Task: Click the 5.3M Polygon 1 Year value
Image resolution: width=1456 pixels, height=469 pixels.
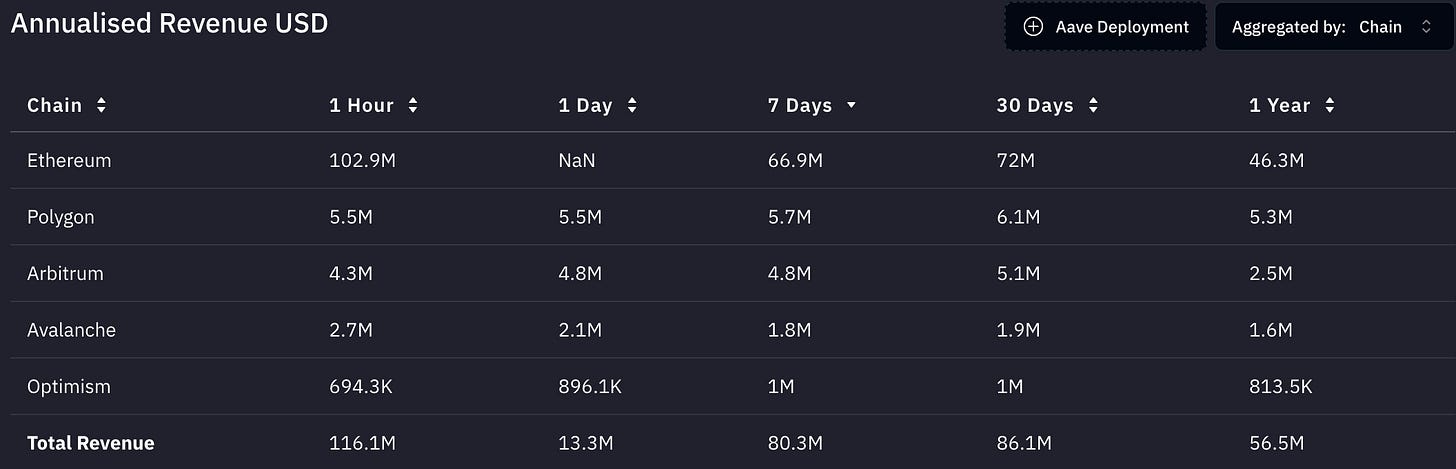Action: [1271, 216]
